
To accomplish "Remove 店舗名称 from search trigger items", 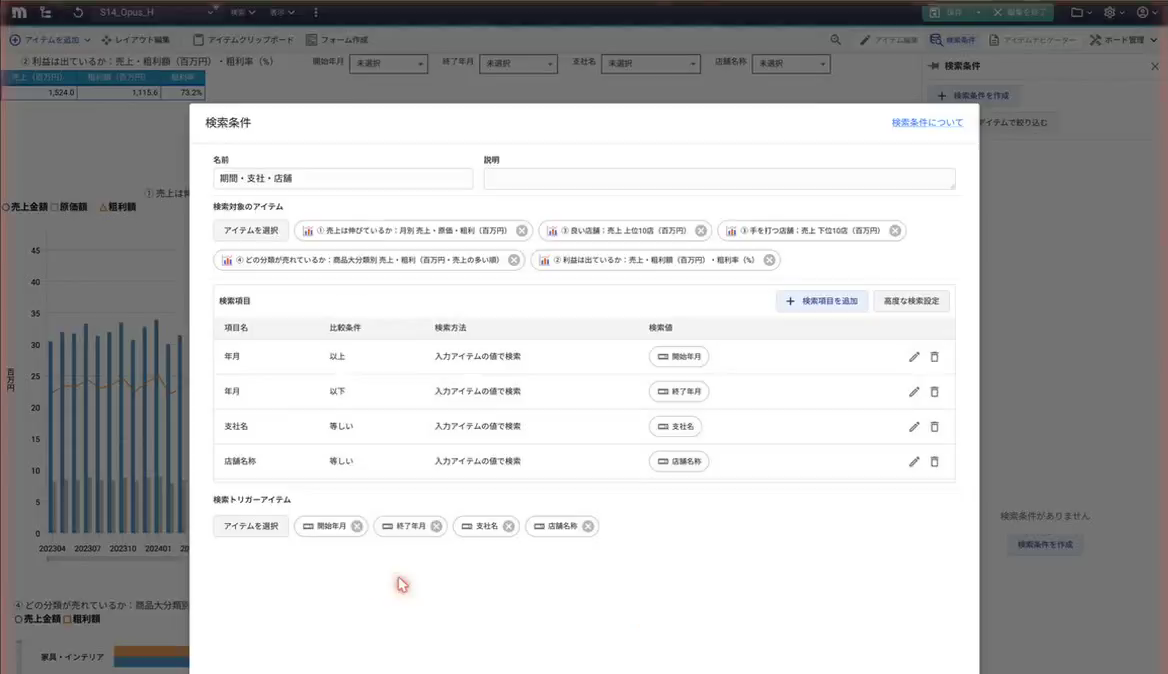I will point(588,527).
